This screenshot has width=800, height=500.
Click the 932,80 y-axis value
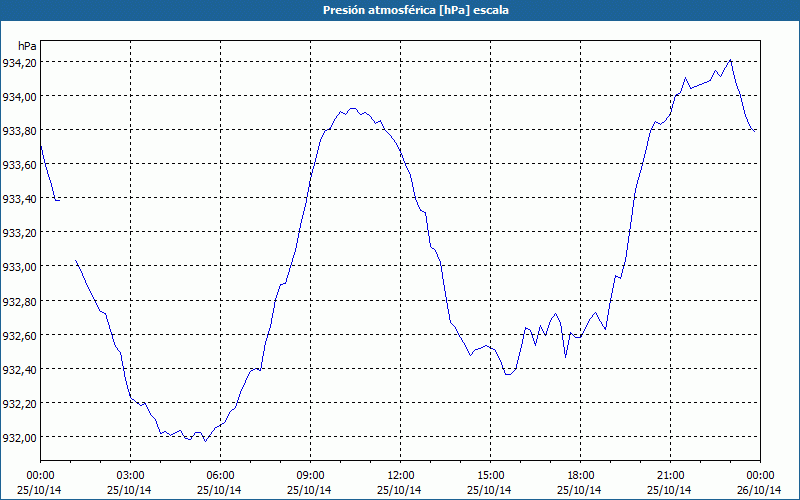pos(18,302)
